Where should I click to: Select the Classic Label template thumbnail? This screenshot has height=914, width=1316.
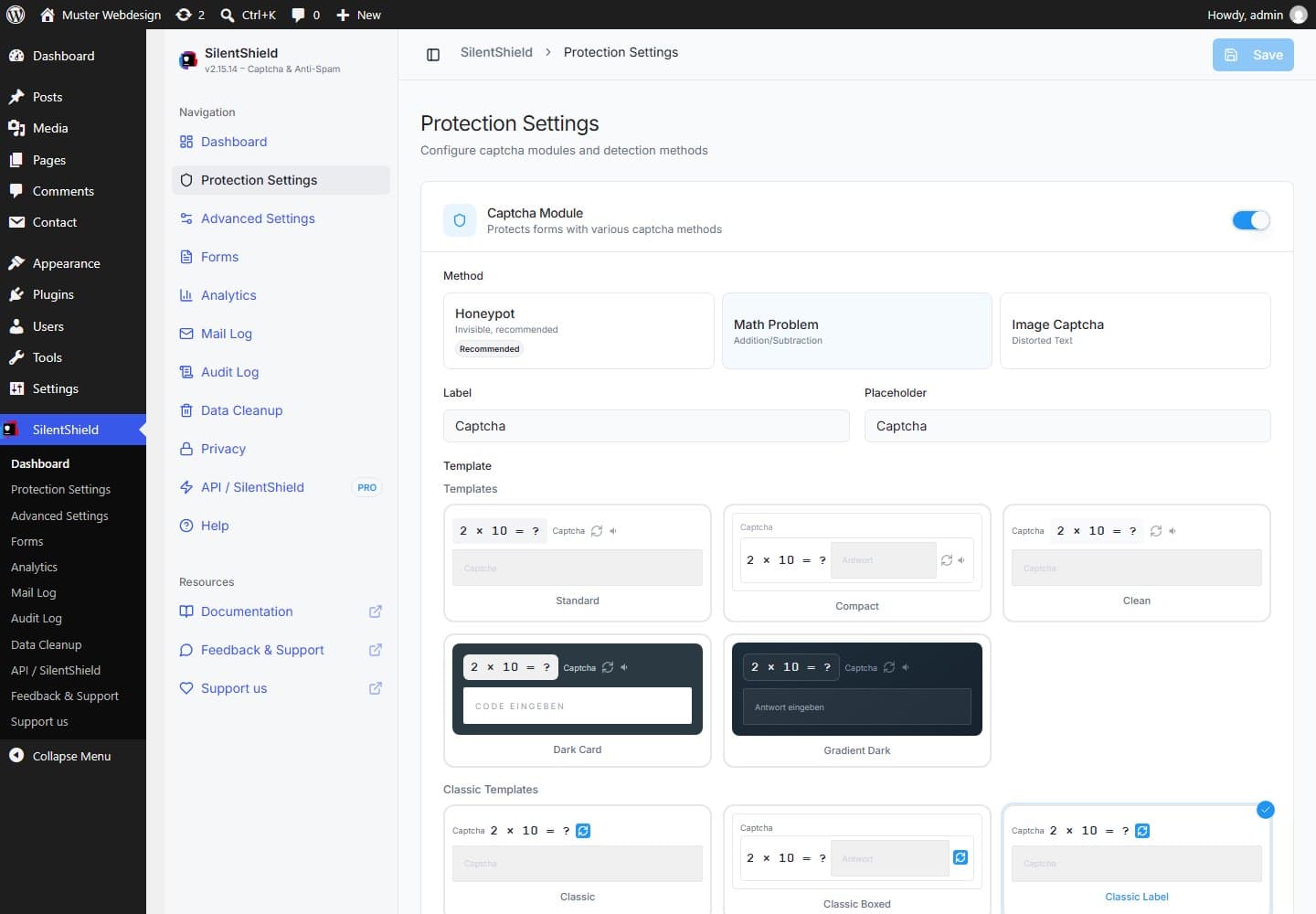pyautogui.click(x=1137, y=858)
